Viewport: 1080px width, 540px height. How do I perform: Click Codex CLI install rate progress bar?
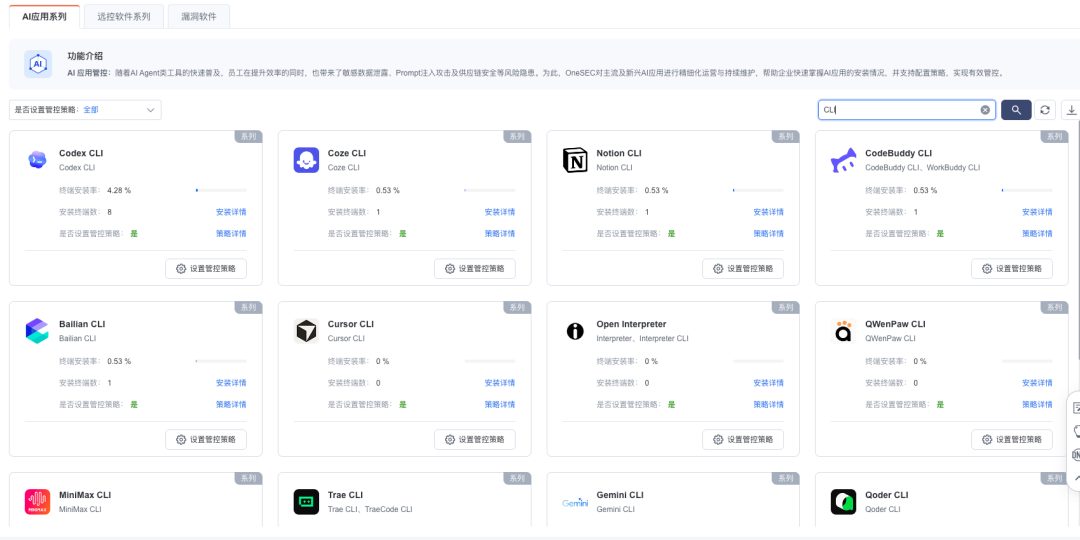coord(221,190)
